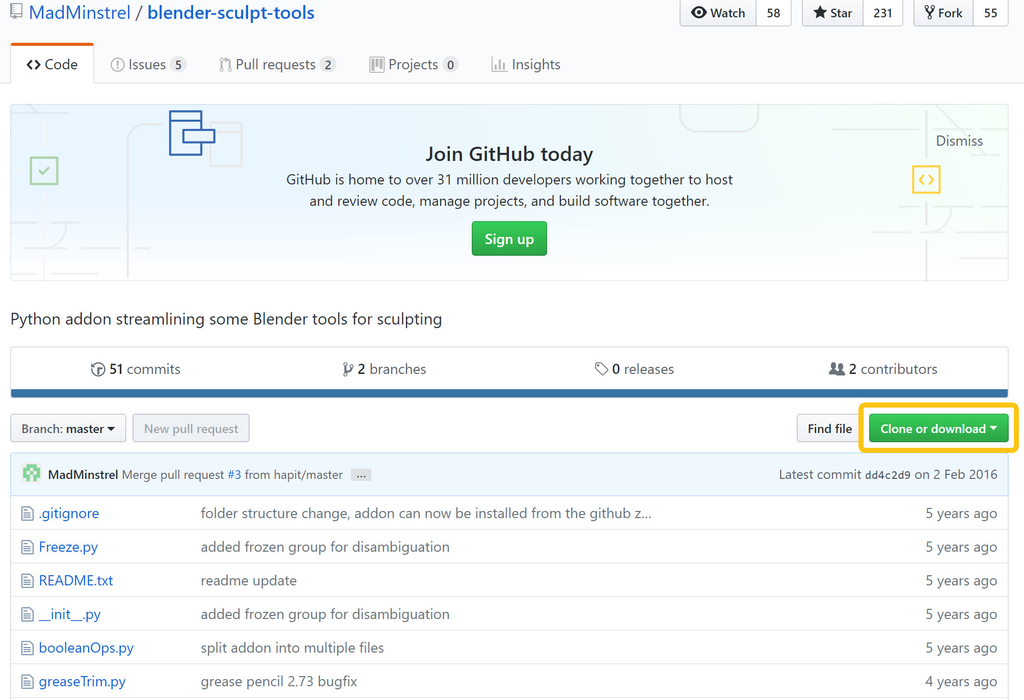This screenshot has height=700, width=1024.
Task: Expand the commit message ellipsis button
Action: (360, 475)
